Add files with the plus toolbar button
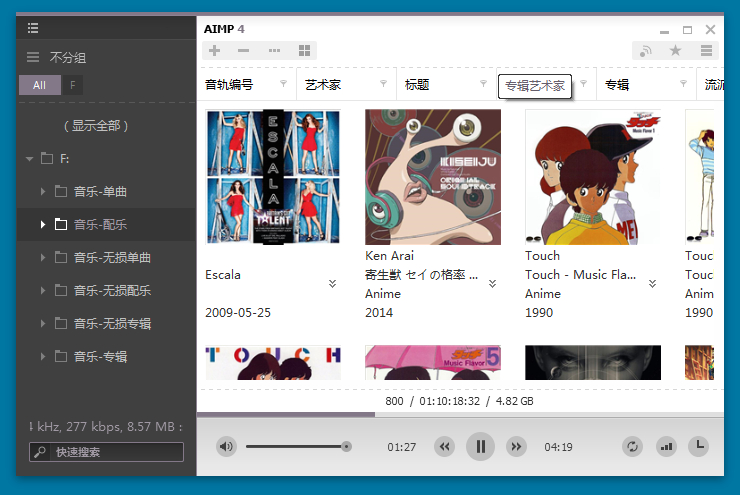Viewport: 740px width, 495px height. tap(215, 50)
